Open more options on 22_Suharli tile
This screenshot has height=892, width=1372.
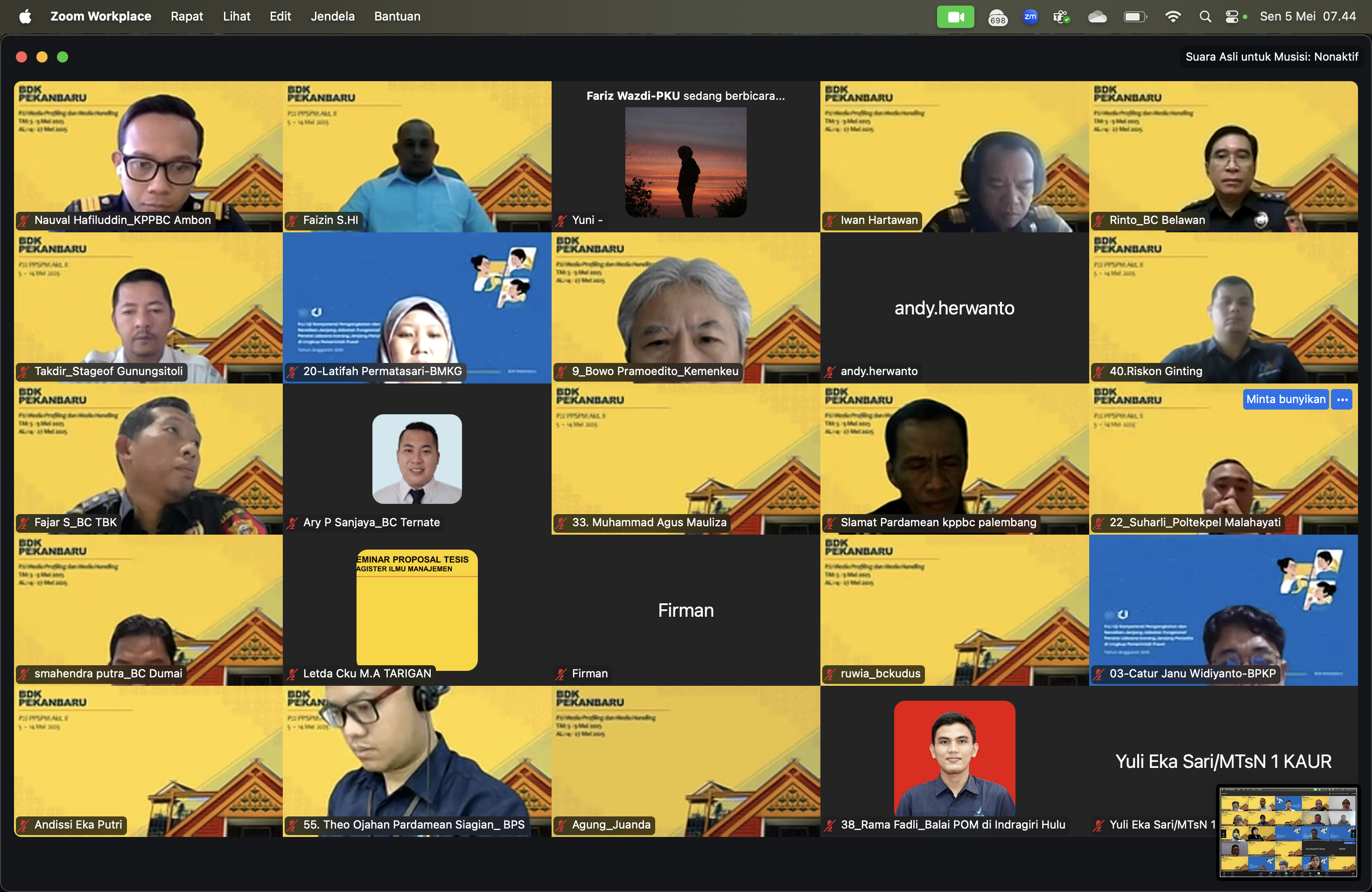click(x=1342, y=399)
